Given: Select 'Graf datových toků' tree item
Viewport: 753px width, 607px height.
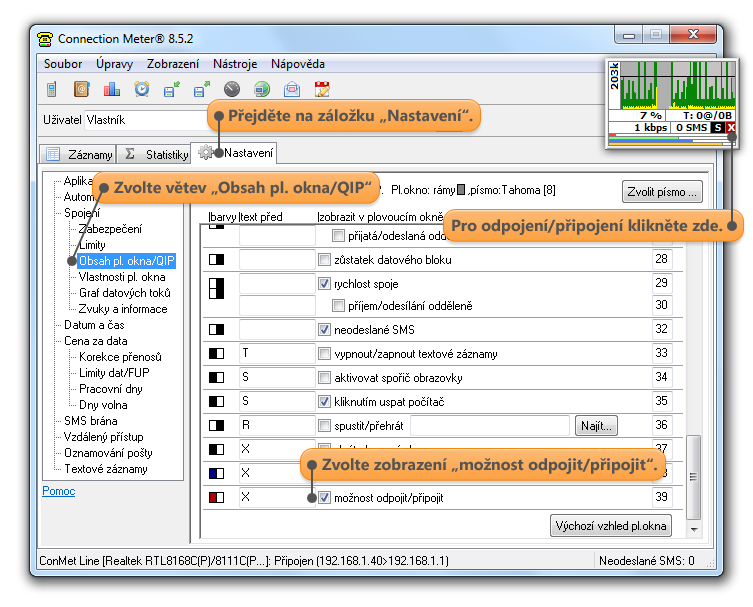Looking at the screenshot, I should tap(125, 293).
